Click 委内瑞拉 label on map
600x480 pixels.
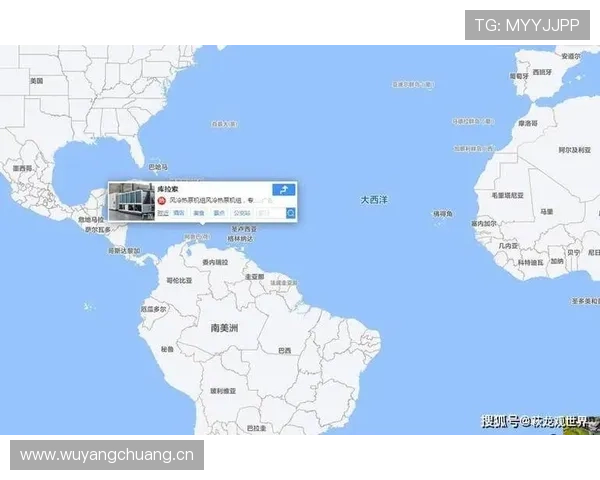click(x=215, y=262)
